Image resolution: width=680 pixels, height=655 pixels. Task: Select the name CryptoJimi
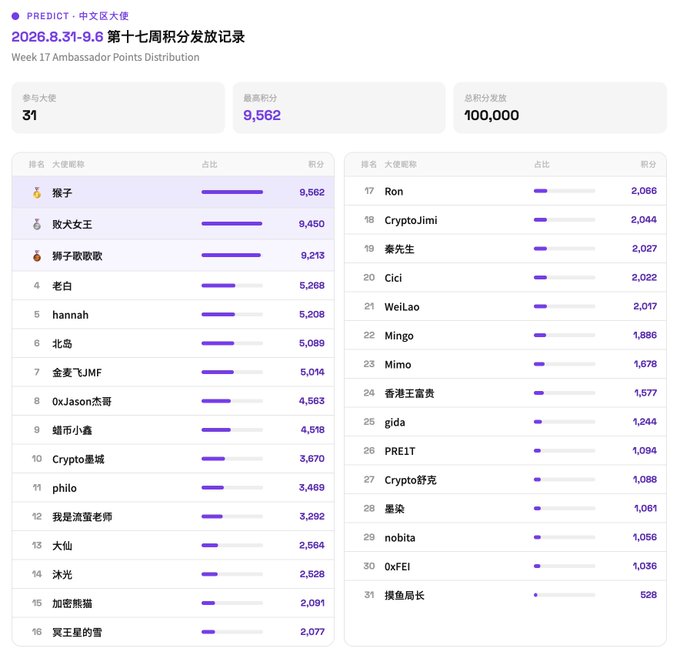(x=411, y=220)
